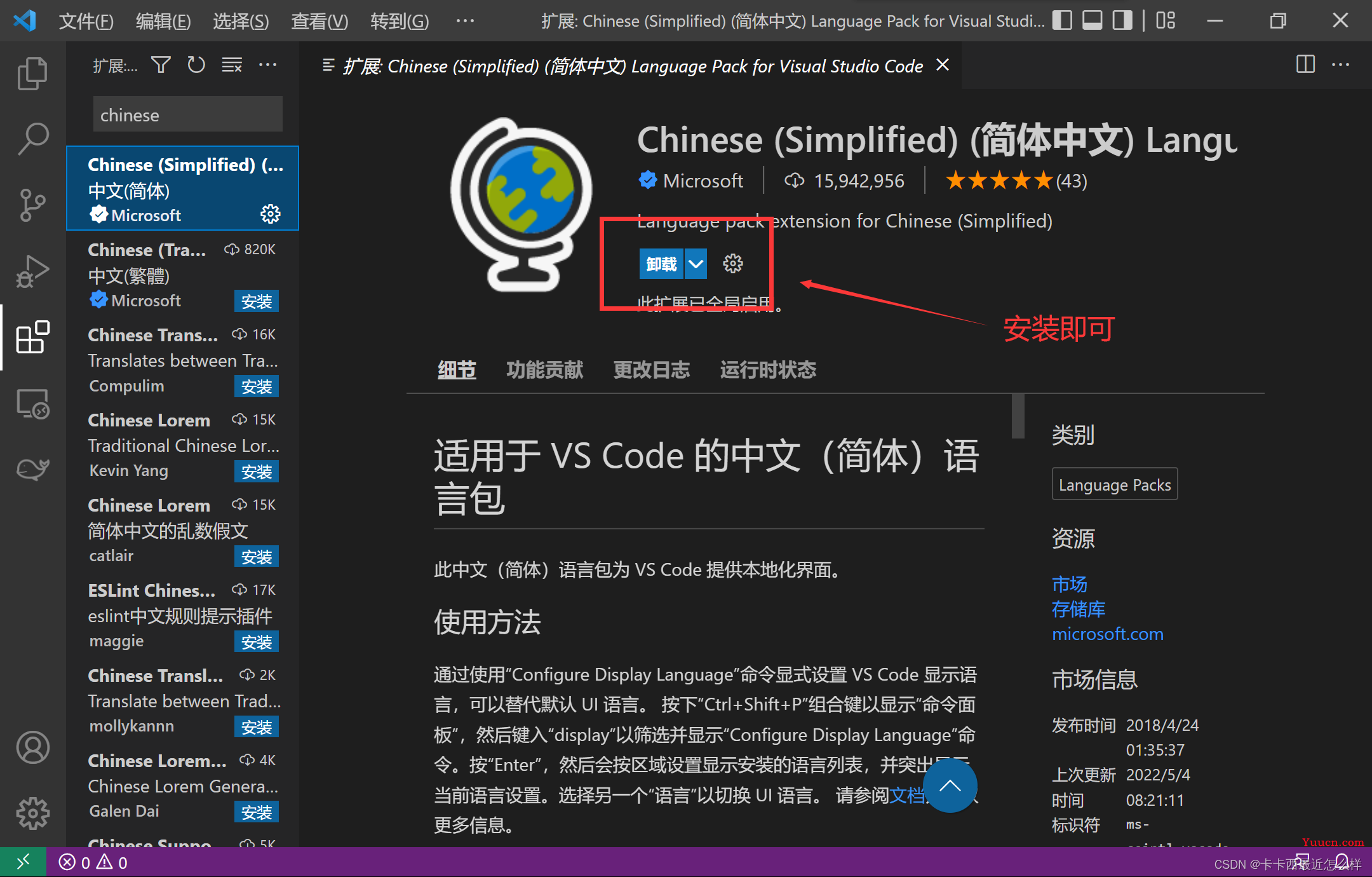Refresh the extensions list
Image resolution: width=1372 pixels, height=877 pixels.
point(196,65)
